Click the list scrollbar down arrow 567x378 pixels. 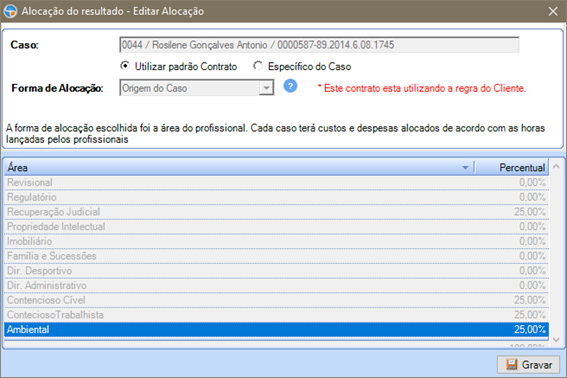pyautogui.click(x=556, y=340)
